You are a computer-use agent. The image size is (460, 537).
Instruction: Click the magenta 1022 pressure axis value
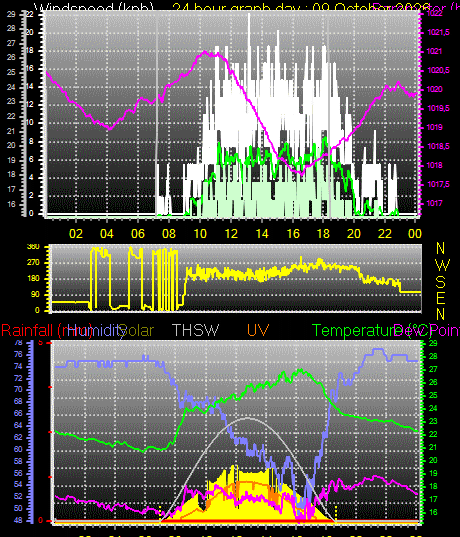tap(435, 14)
